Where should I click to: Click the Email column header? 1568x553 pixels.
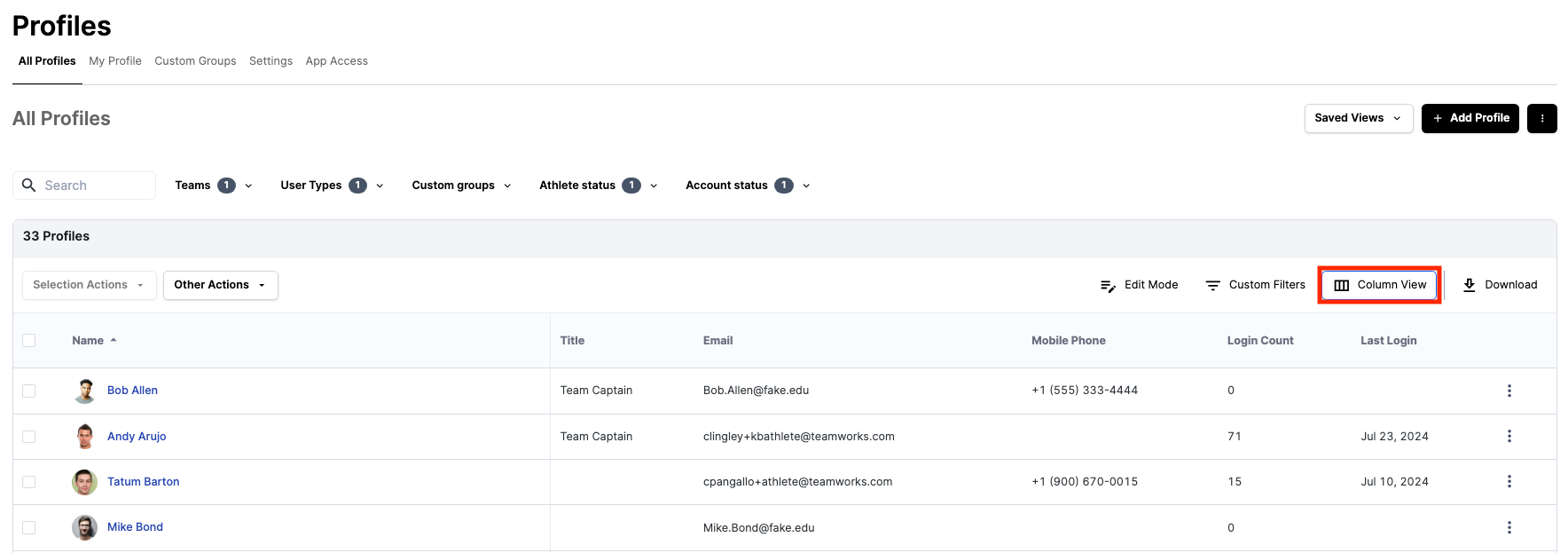point(717,340)
